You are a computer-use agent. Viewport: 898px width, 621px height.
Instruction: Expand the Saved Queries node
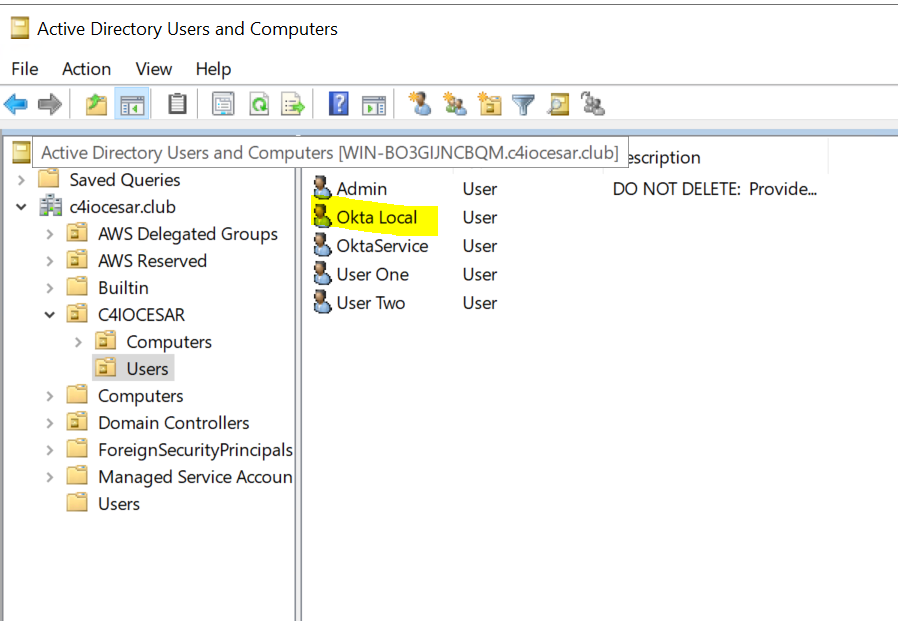pyautogui.click(x=21, y=180)
